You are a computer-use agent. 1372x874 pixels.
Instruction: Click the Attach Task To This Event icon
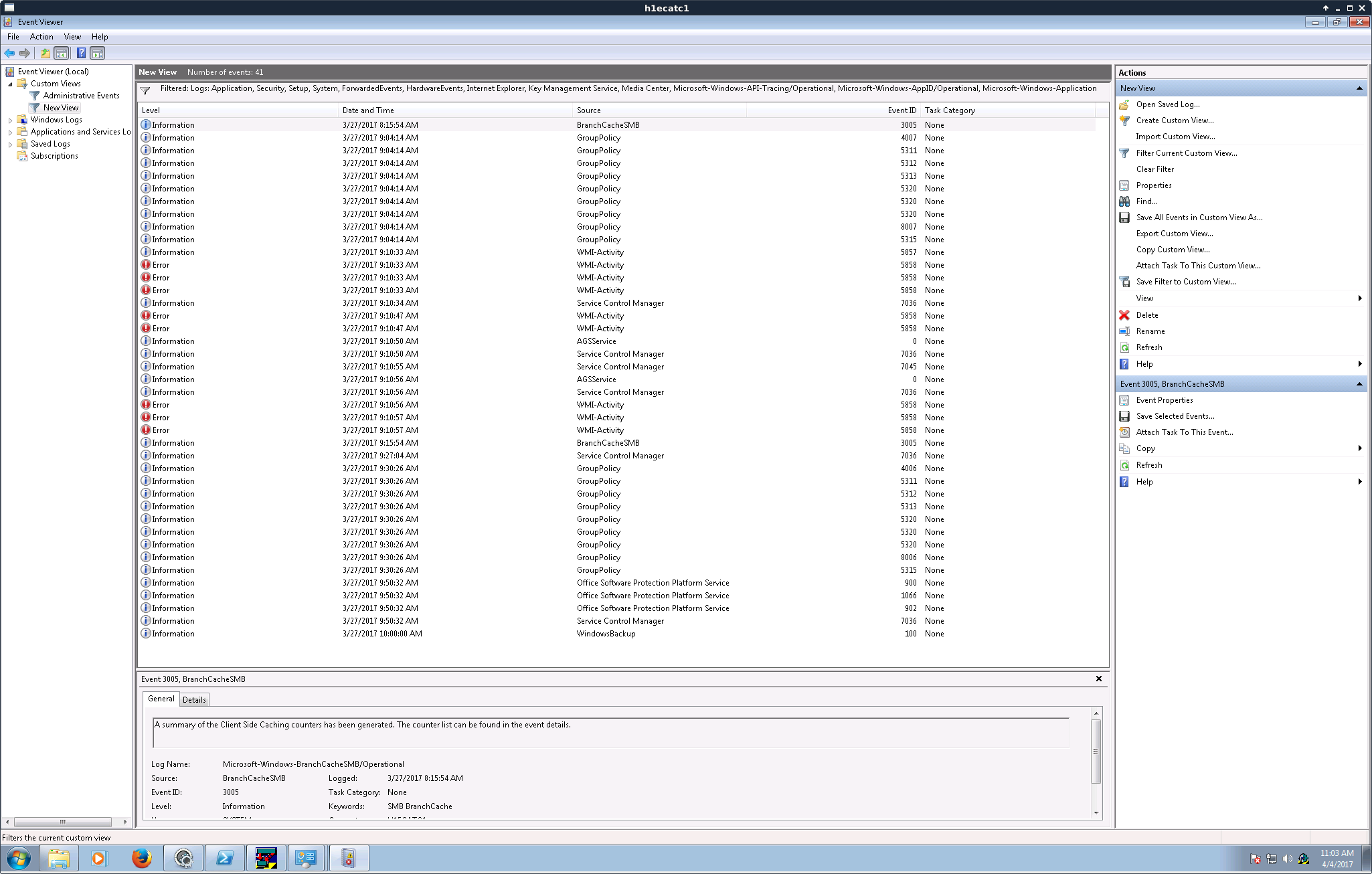(1124, 432)
